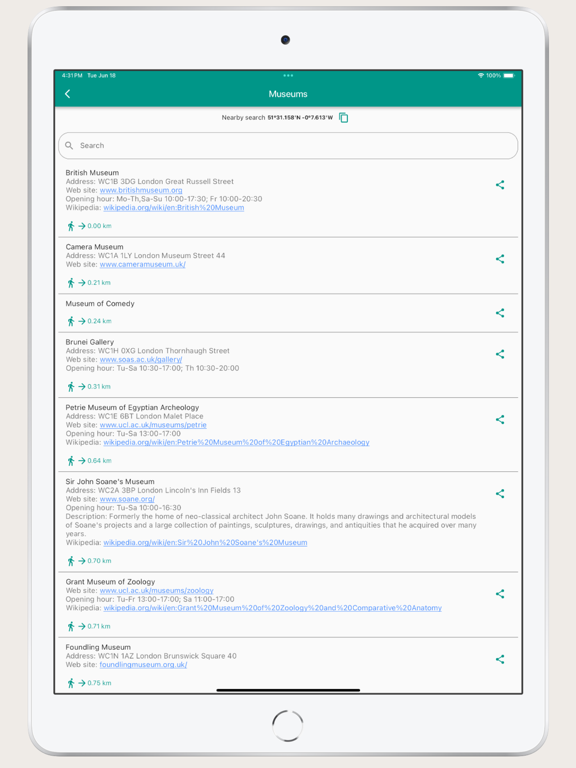The image size is (576, 768).
Task: Tap walking icon for Museum of Comedy
Action: (71, 321)
